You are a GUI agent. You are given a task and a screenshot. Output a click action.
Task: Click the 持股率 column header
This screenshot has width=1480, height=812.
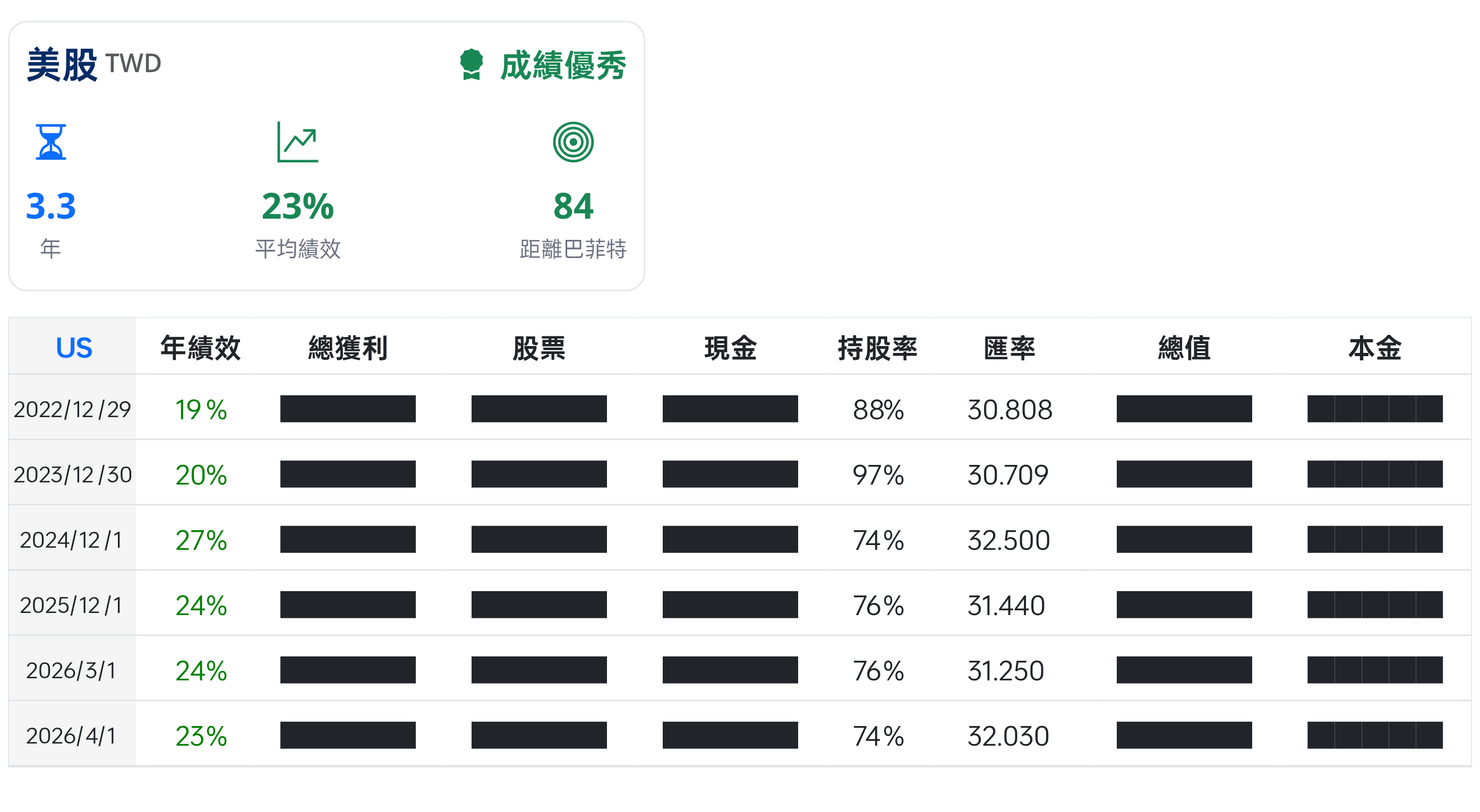click(x=877, y=348)
